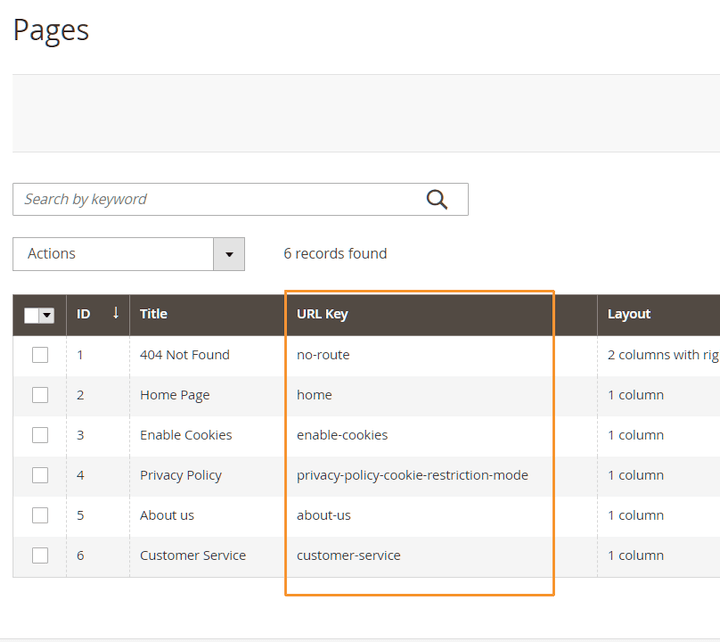Click ID cell '3'

pos(80,435)
